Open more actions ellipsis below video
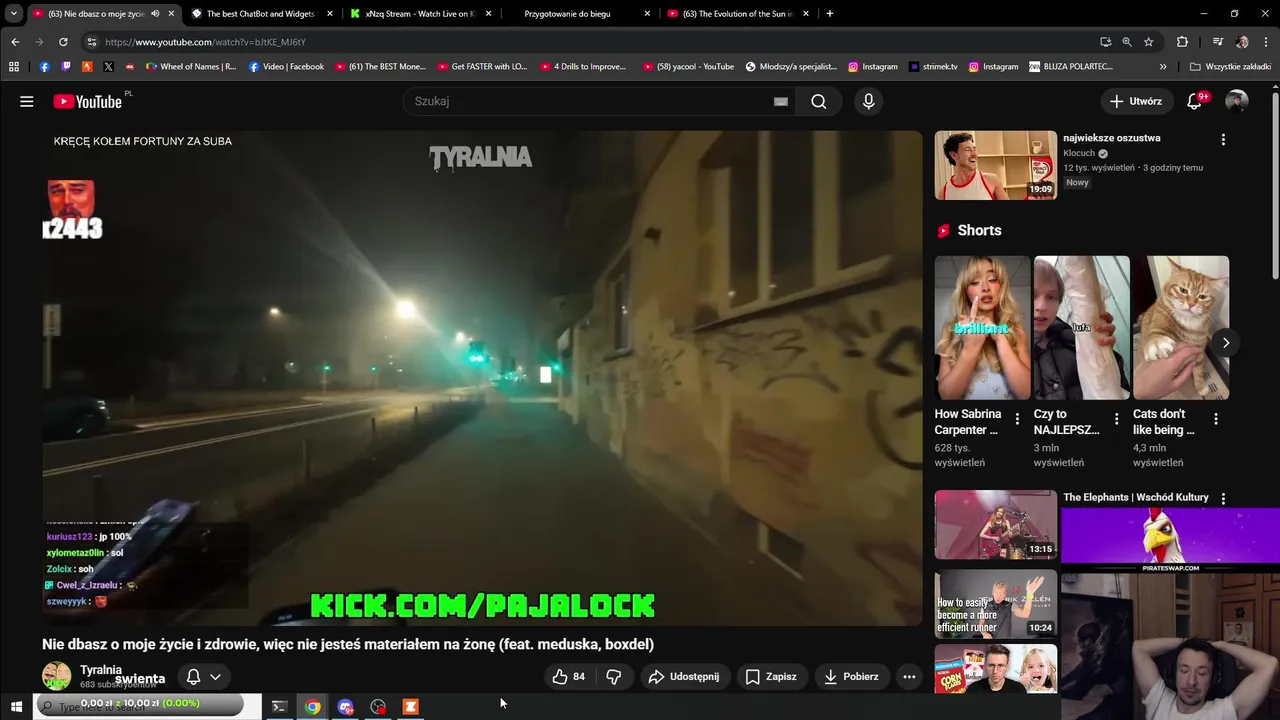Image resolution: width=1280 pixels, height=720 pixels. 909,677
